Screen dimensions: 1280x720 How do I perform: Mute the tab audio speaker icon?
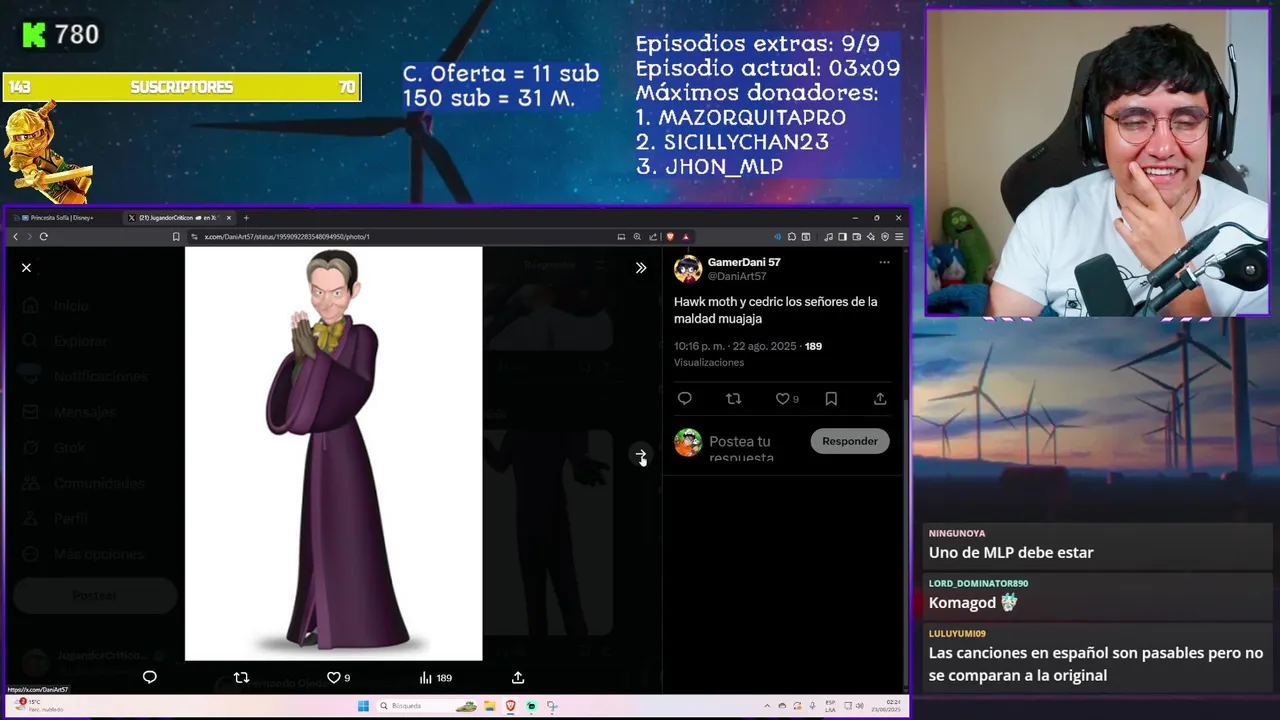[778, 237]
